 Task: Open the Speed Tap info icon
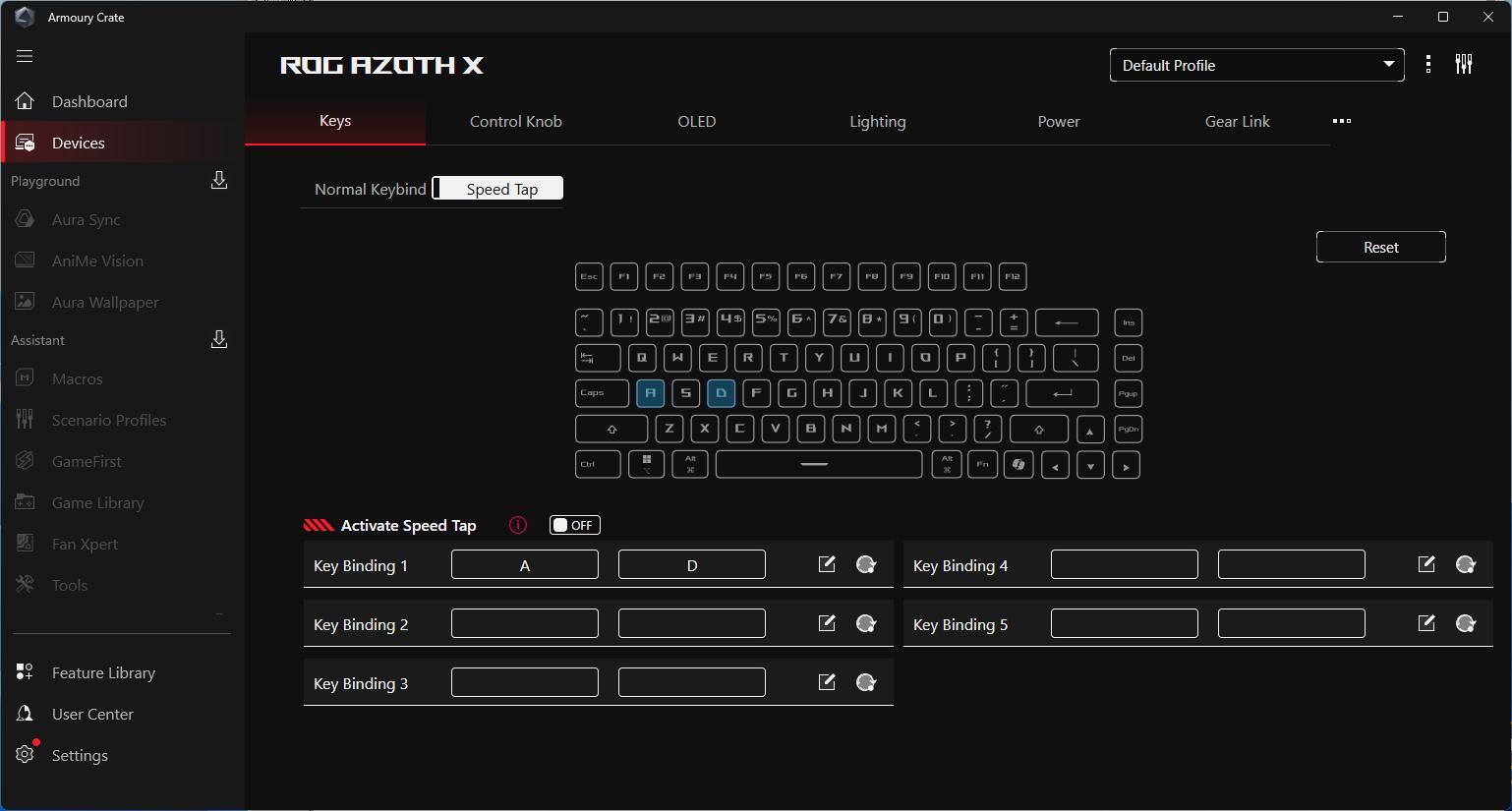point(518,525)
